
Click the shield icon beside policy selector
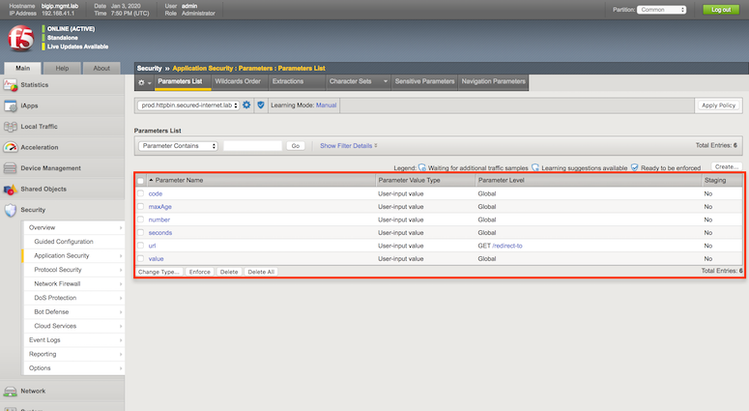click(x=260, y=105)
